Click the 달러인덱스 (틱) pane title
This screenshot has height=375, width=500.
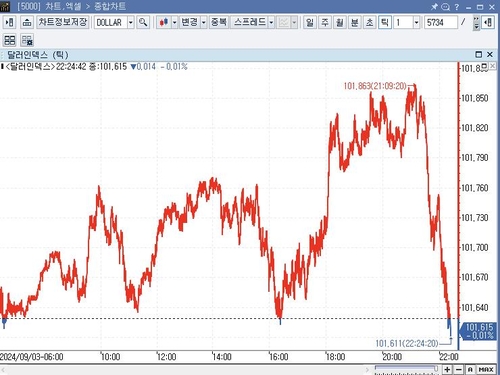point(38,55)
